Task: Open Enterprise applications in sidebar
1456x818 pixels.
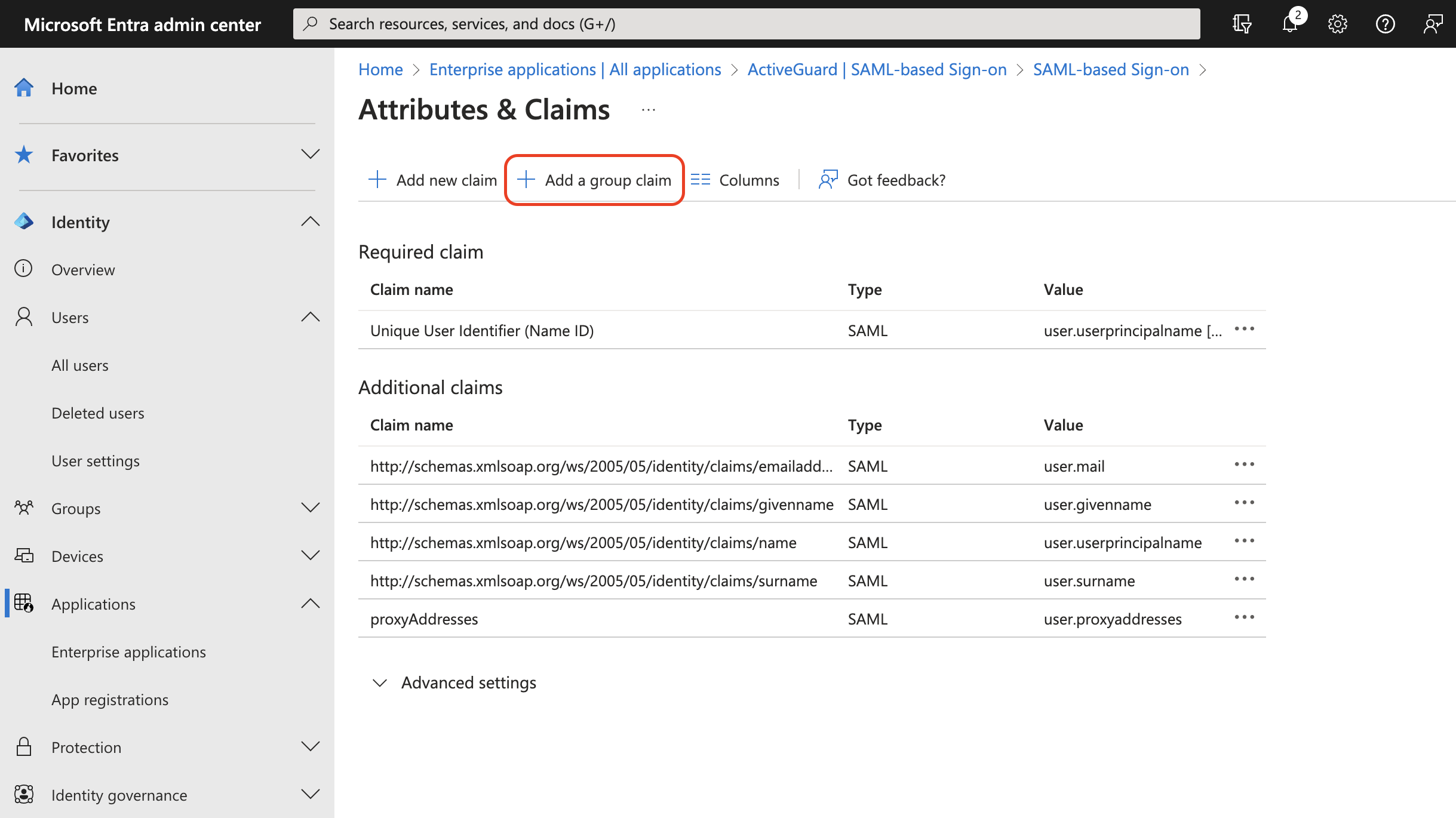Action: [128, 652]
